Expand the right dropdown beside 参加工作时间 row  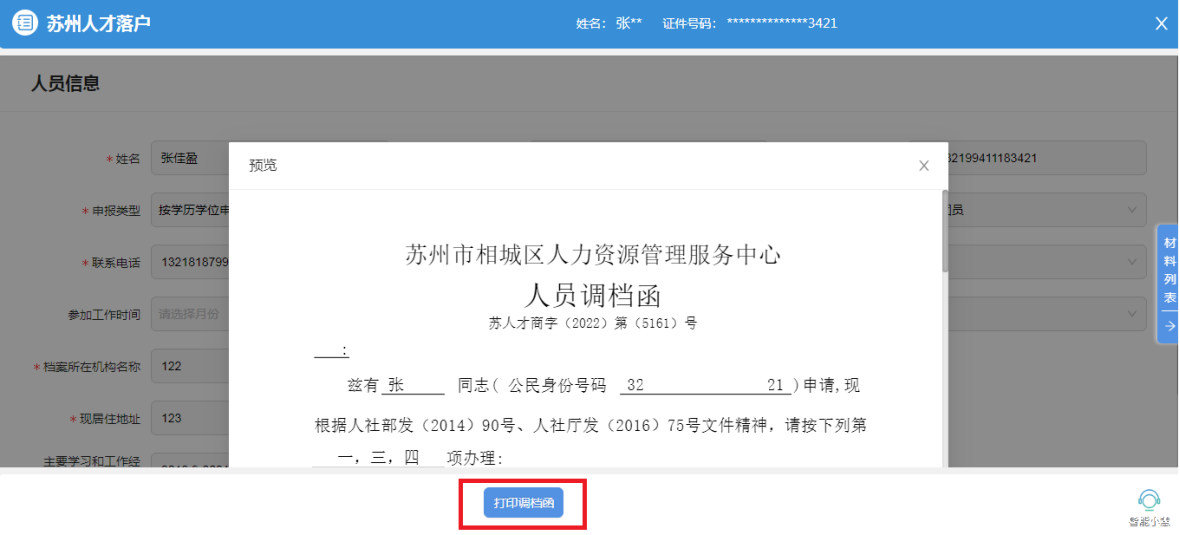(x=1132, y=314)
